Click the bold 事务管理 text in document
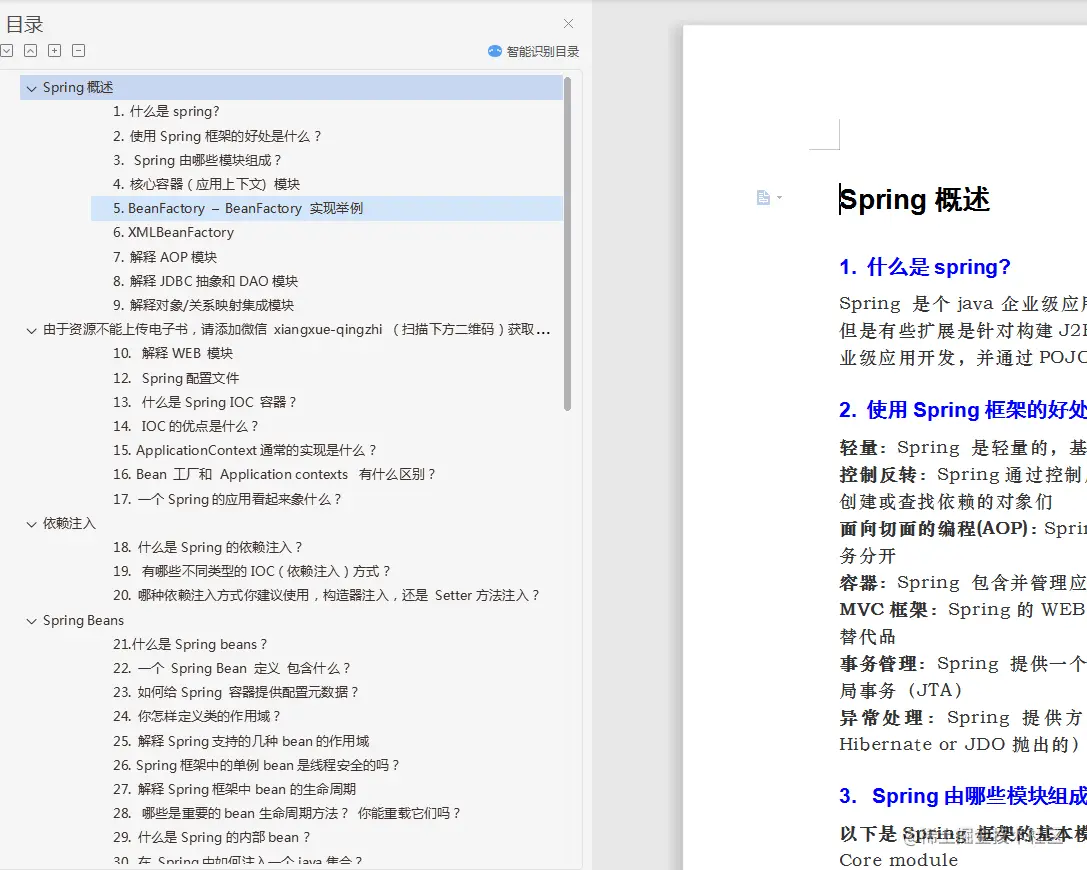 (878, 663)
